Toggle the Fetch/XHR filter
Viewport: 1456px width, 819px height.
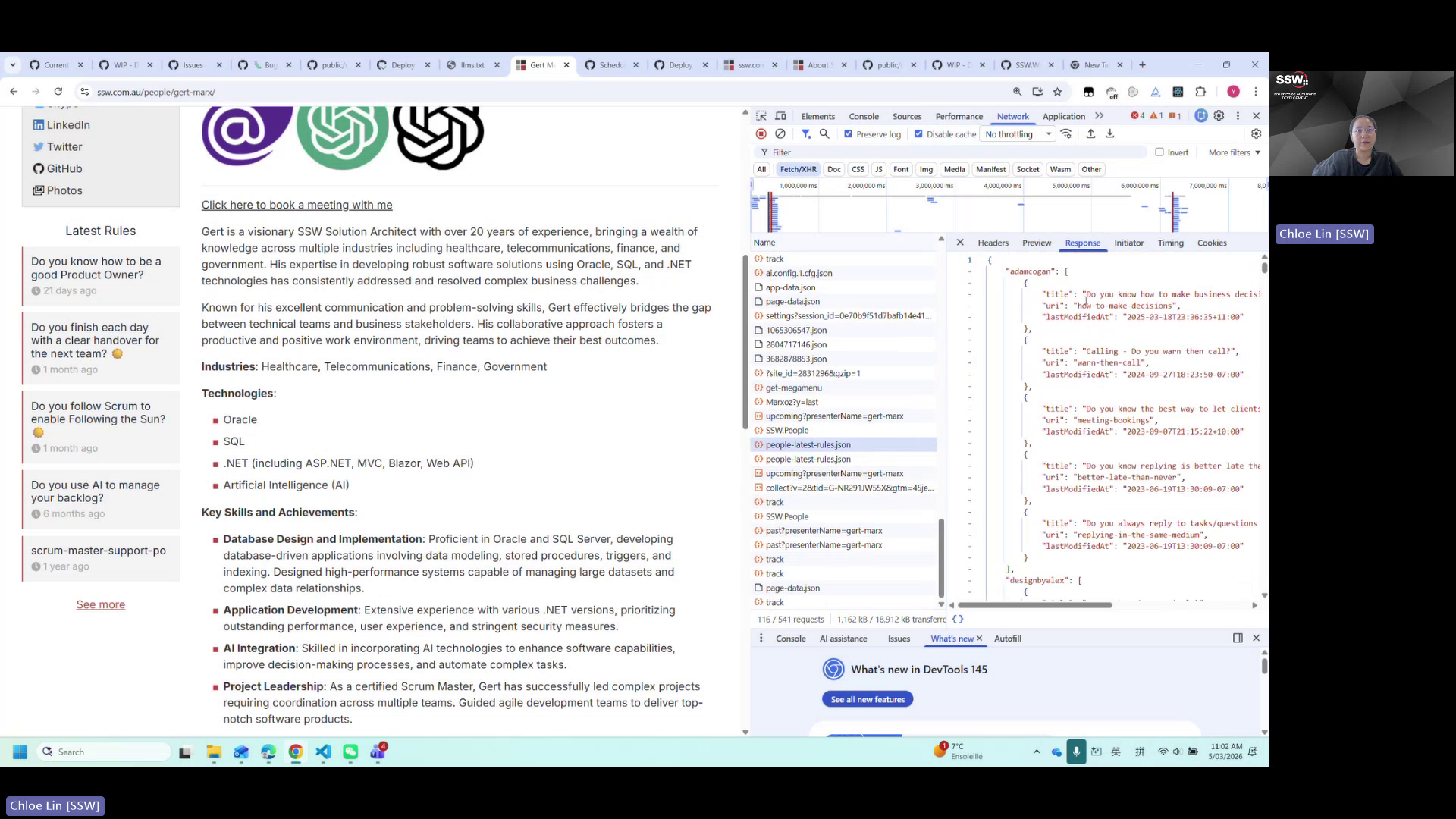(x=798, y=169)
